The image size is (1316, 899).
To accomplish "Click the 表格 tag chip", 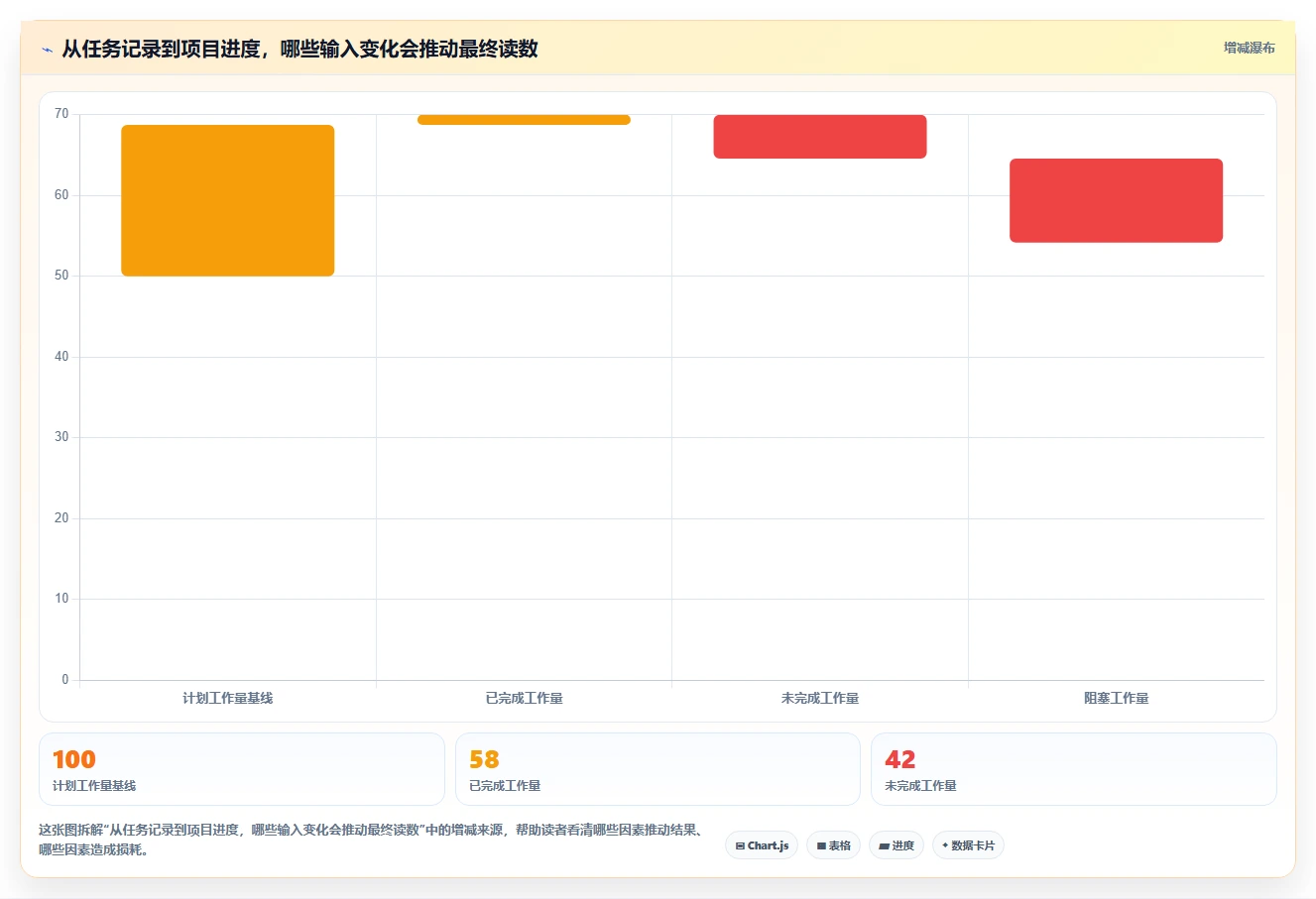I will pyautogui.click(x=833, y=845).
